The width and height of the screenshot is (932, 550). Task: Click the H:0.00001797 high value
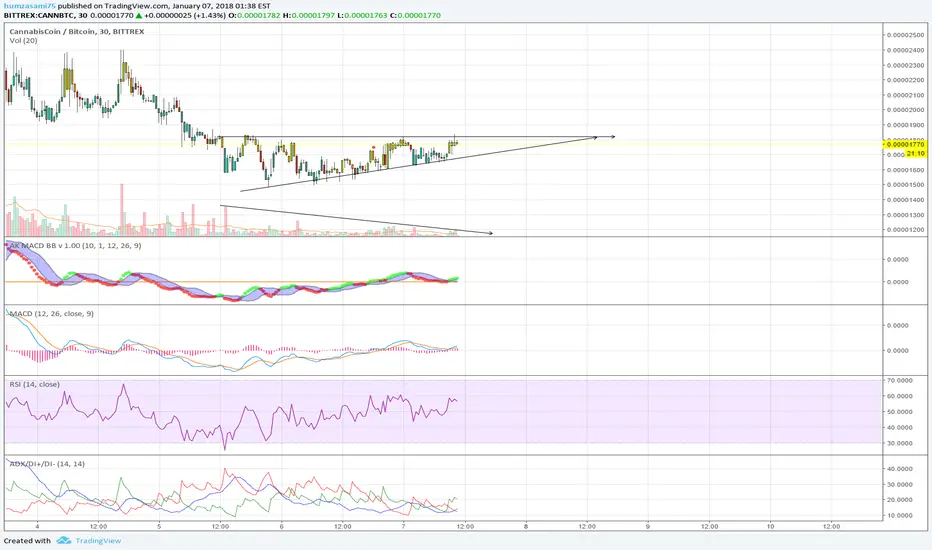(308, 15)
